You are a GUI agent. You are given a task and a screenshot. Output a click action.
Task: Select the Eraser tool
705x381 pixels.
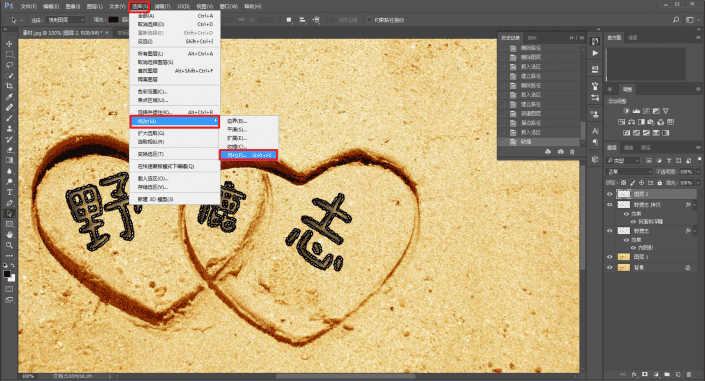pos(9,150)
